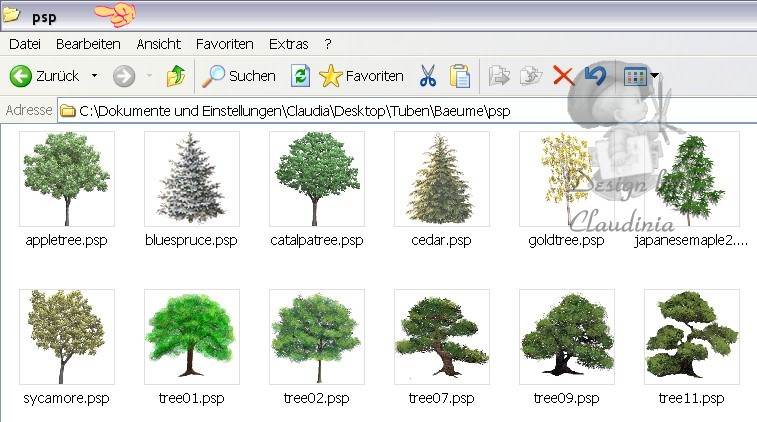Click the copy-to-folder icon
The height and width of the screenshot is (422, 757).
point(531,76)
